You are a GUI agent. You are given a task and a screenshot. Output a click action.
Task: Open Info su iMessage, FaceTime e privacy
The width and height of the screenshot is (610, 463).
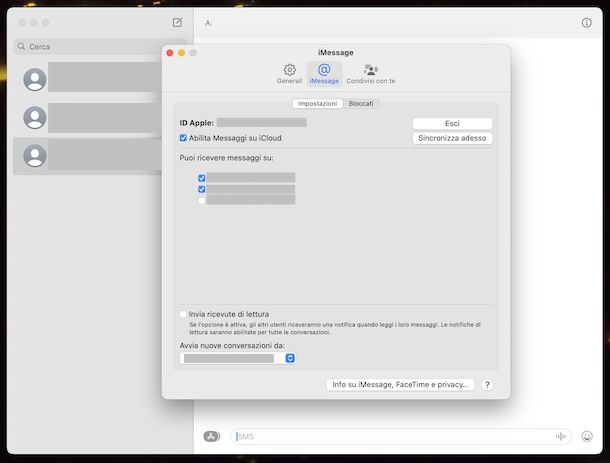click(400, 384)
